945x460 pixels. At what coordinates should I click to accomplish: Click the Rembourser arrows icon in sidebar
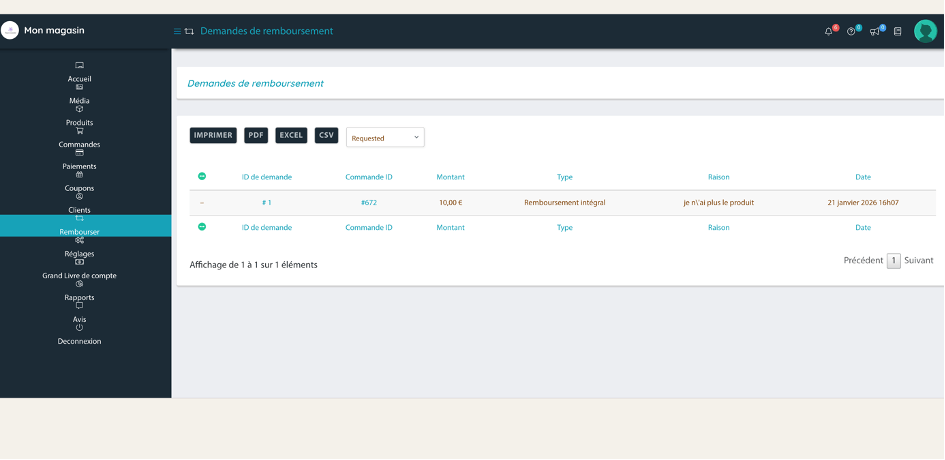80,218
